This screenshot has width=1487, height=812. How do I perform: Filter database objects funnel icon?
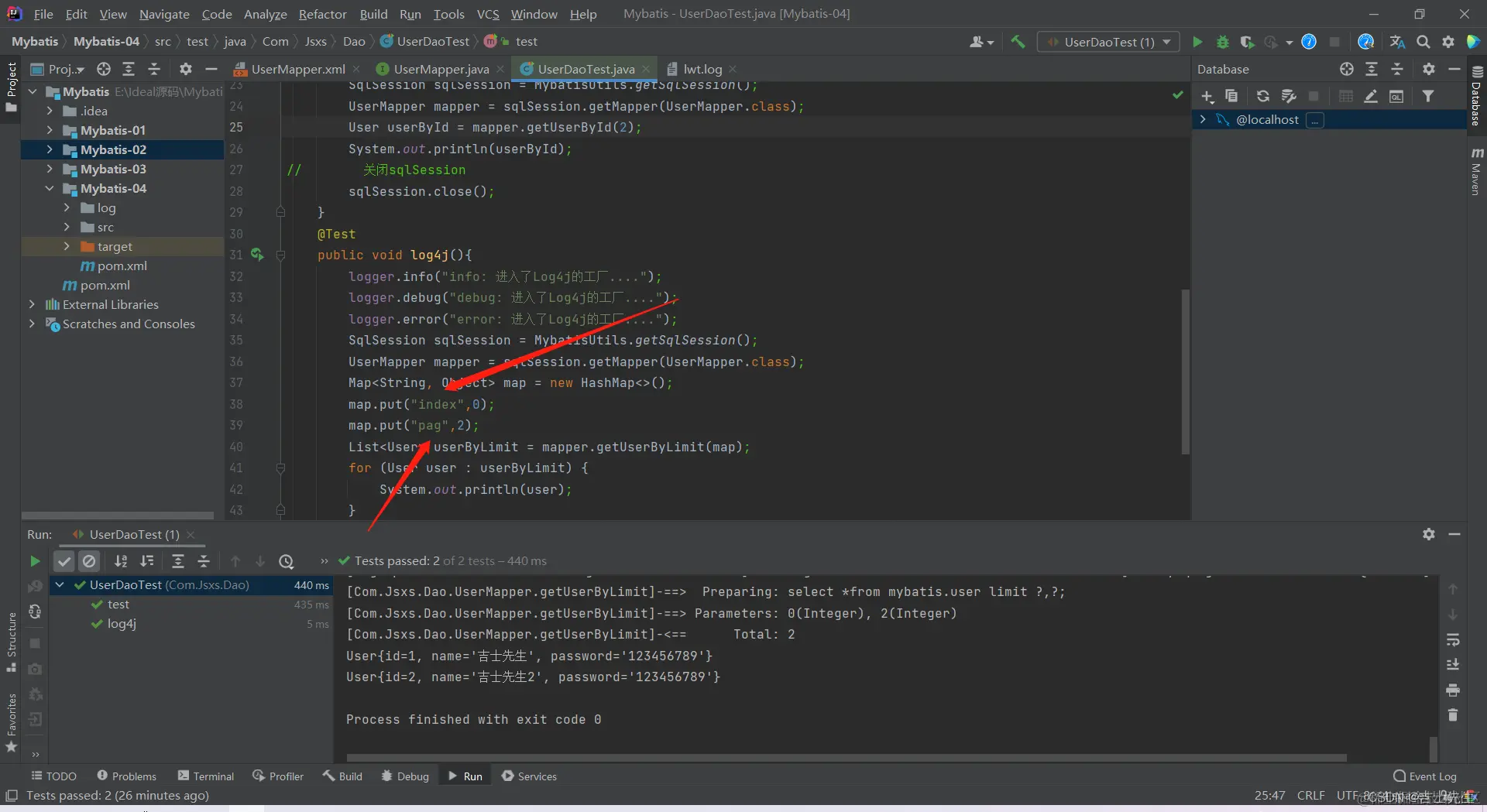pyautogui.click(x=1428, y=96)
